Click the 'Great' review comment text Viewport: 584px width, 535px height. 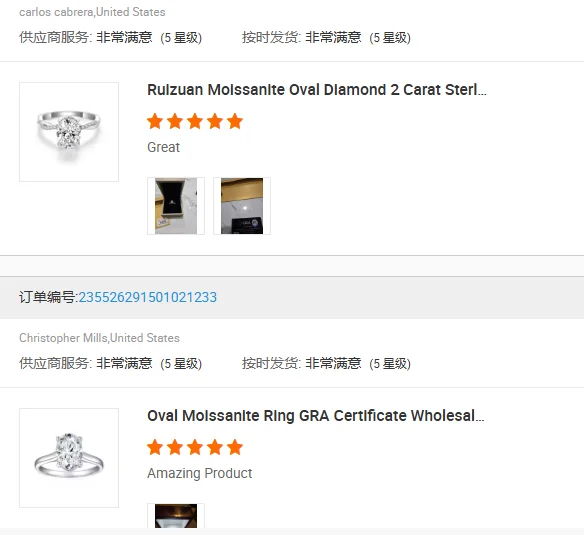(164, 147)
